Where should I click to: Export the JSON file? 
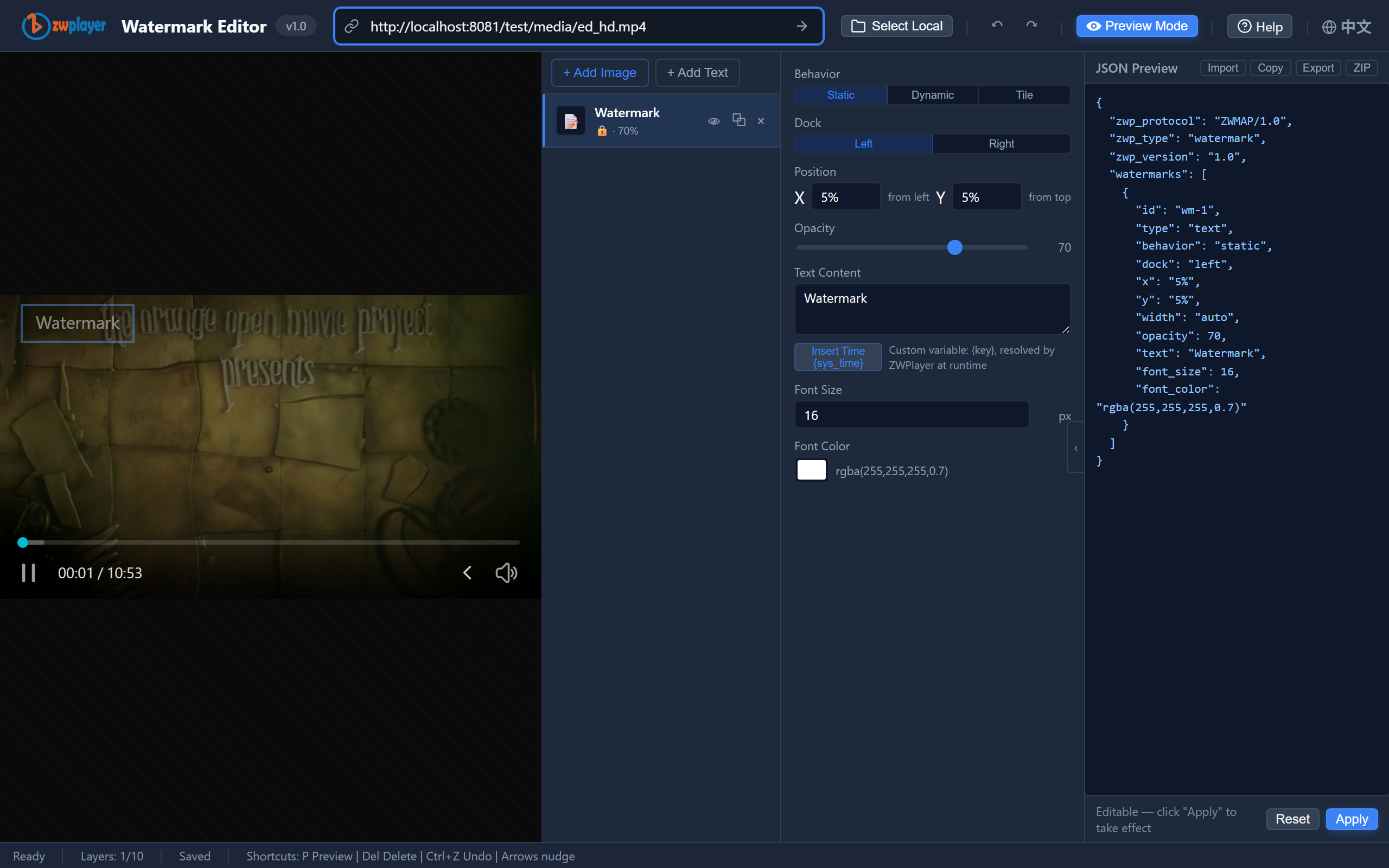1318,68
